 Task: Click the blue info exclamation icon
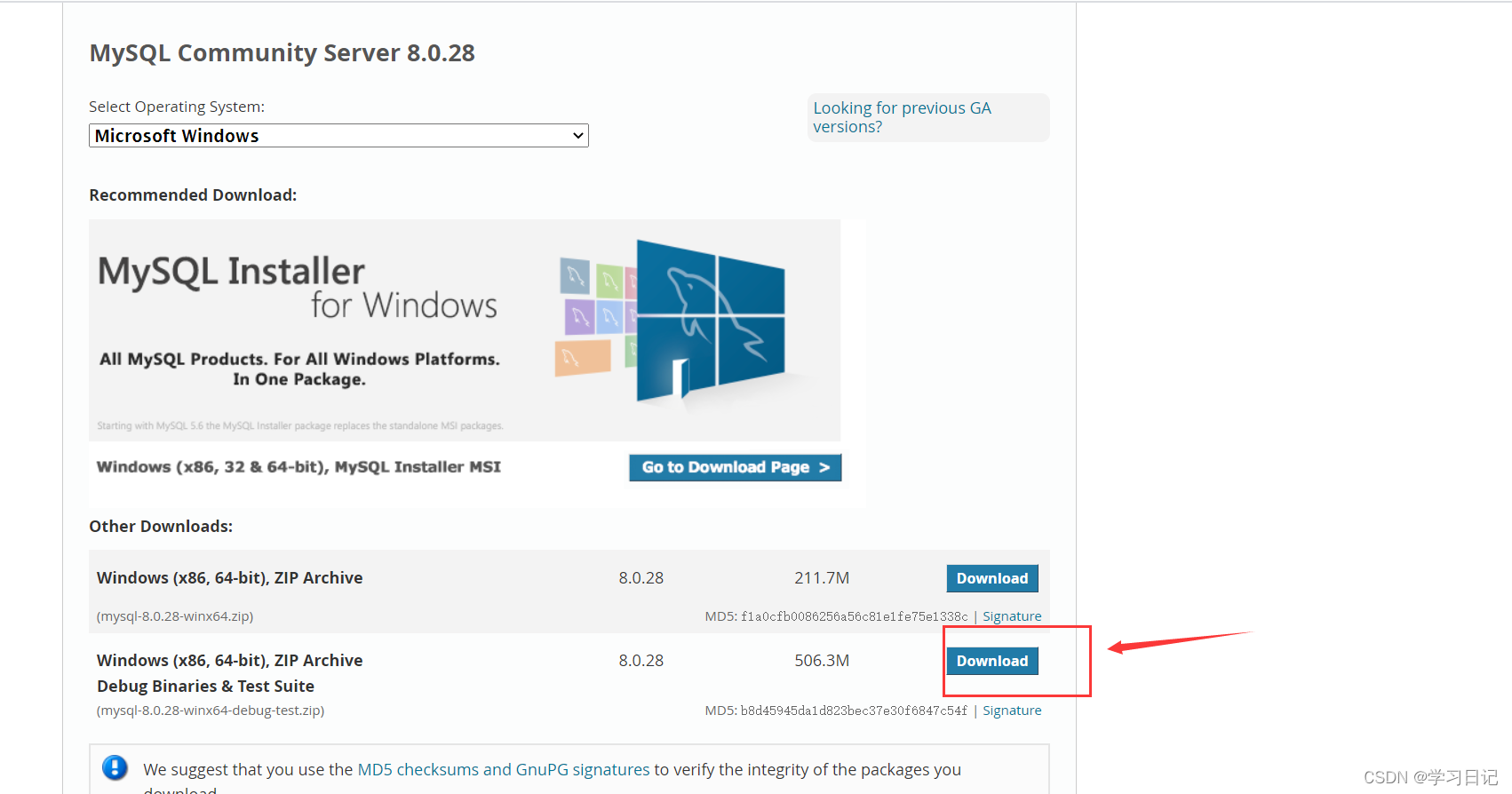click(x=115, y=767)
